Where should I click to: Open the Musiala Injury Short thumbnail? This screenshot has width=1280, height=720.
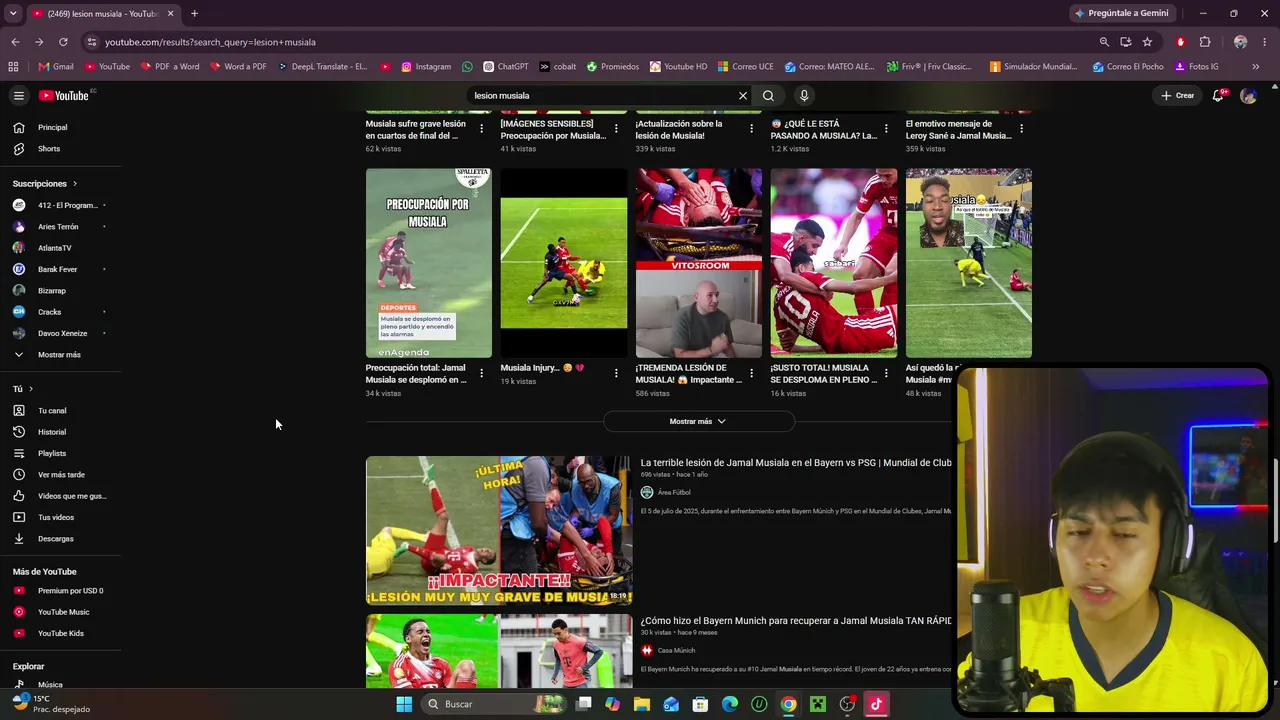click(564, 263)
